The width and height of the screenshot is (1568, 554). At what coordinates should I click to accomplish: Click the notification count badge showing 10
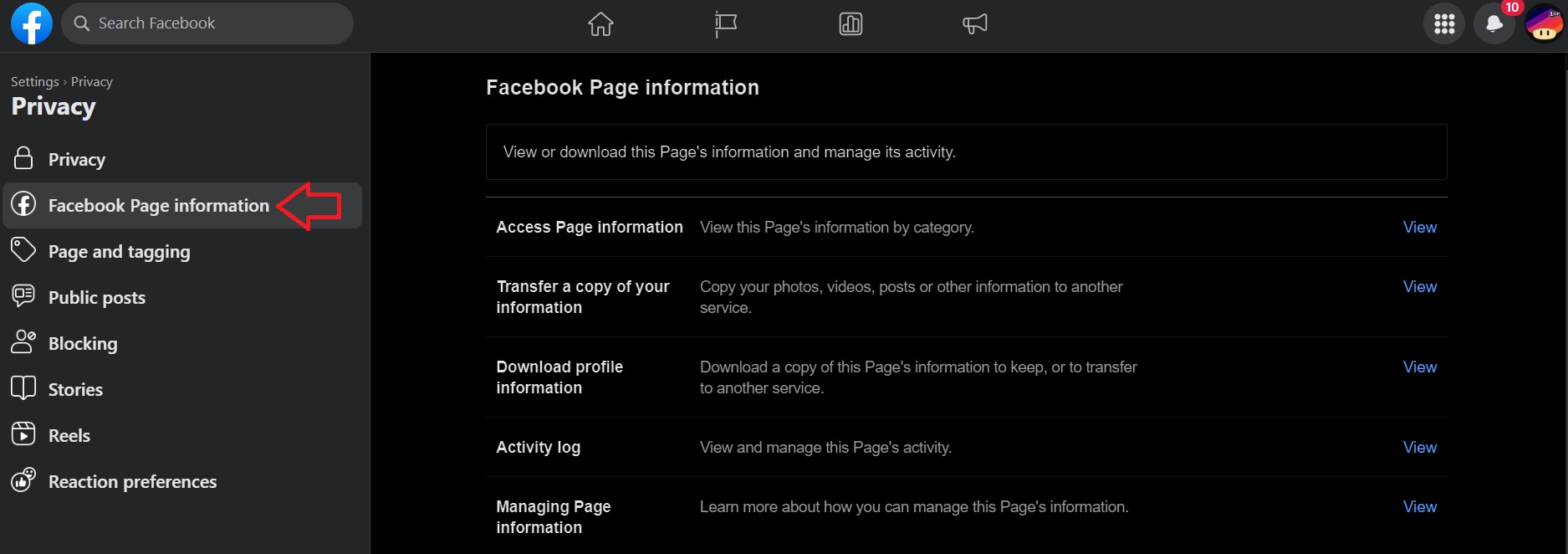coord(1512,8)
